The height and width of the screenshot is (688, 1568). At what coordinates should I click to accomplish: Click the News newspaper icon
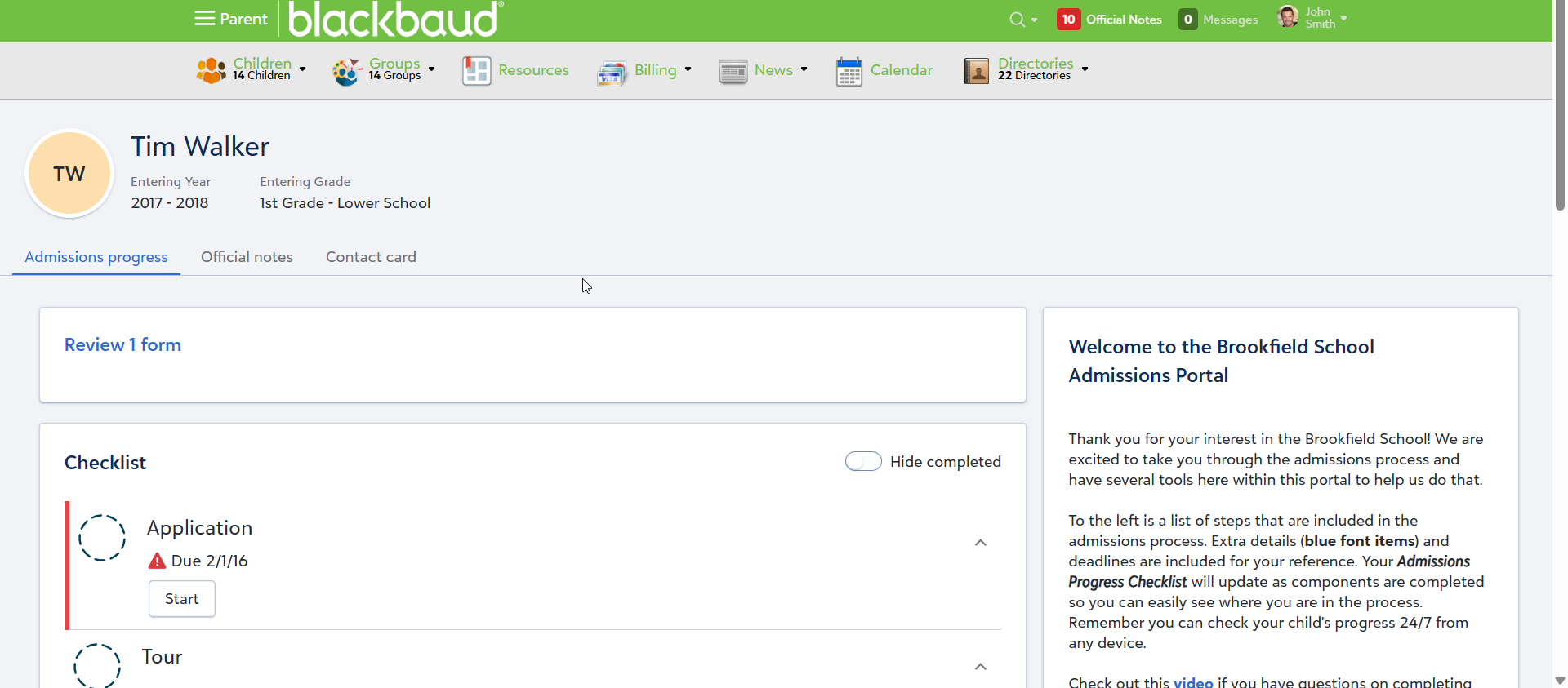click(x=733, y=71)
